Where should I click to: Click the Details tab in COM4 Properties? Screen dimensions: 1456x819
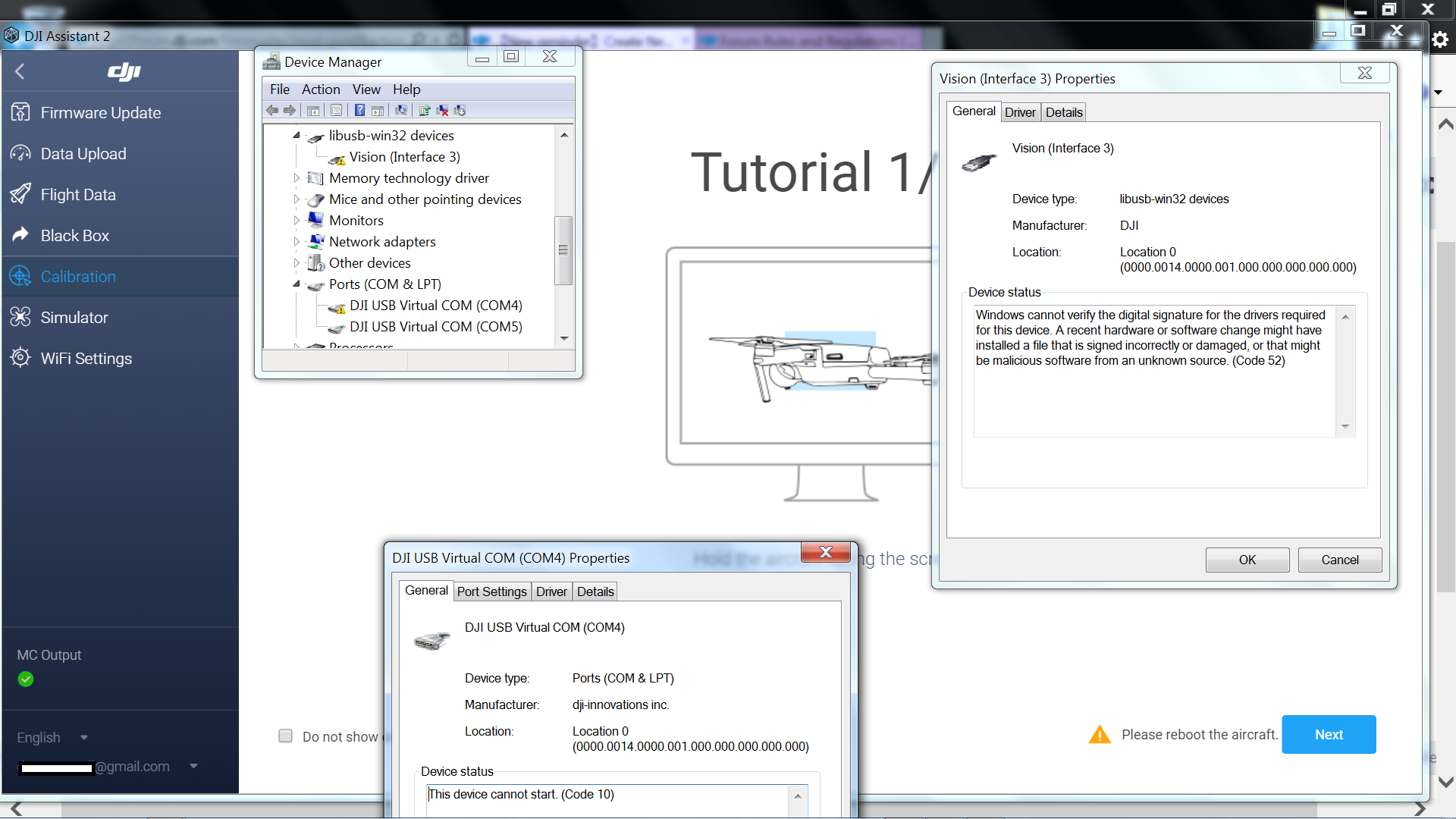click(x=595, y=591)
